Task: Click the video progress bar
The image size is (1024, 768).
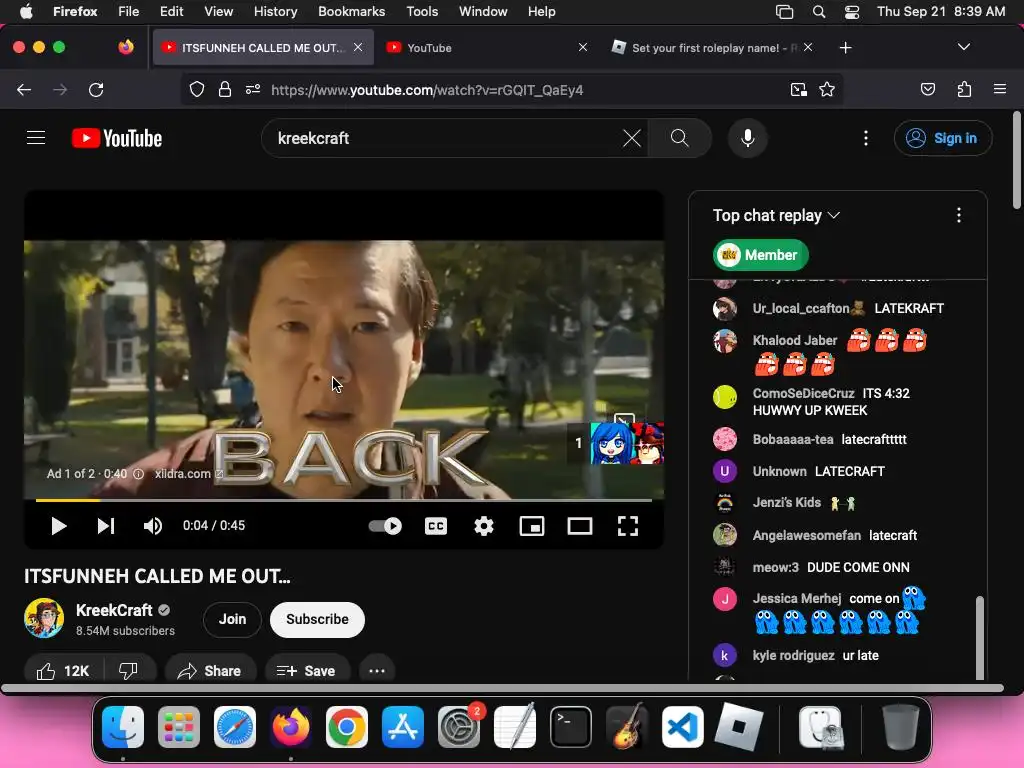Action: pyautogui.click(x=344, y=500)
